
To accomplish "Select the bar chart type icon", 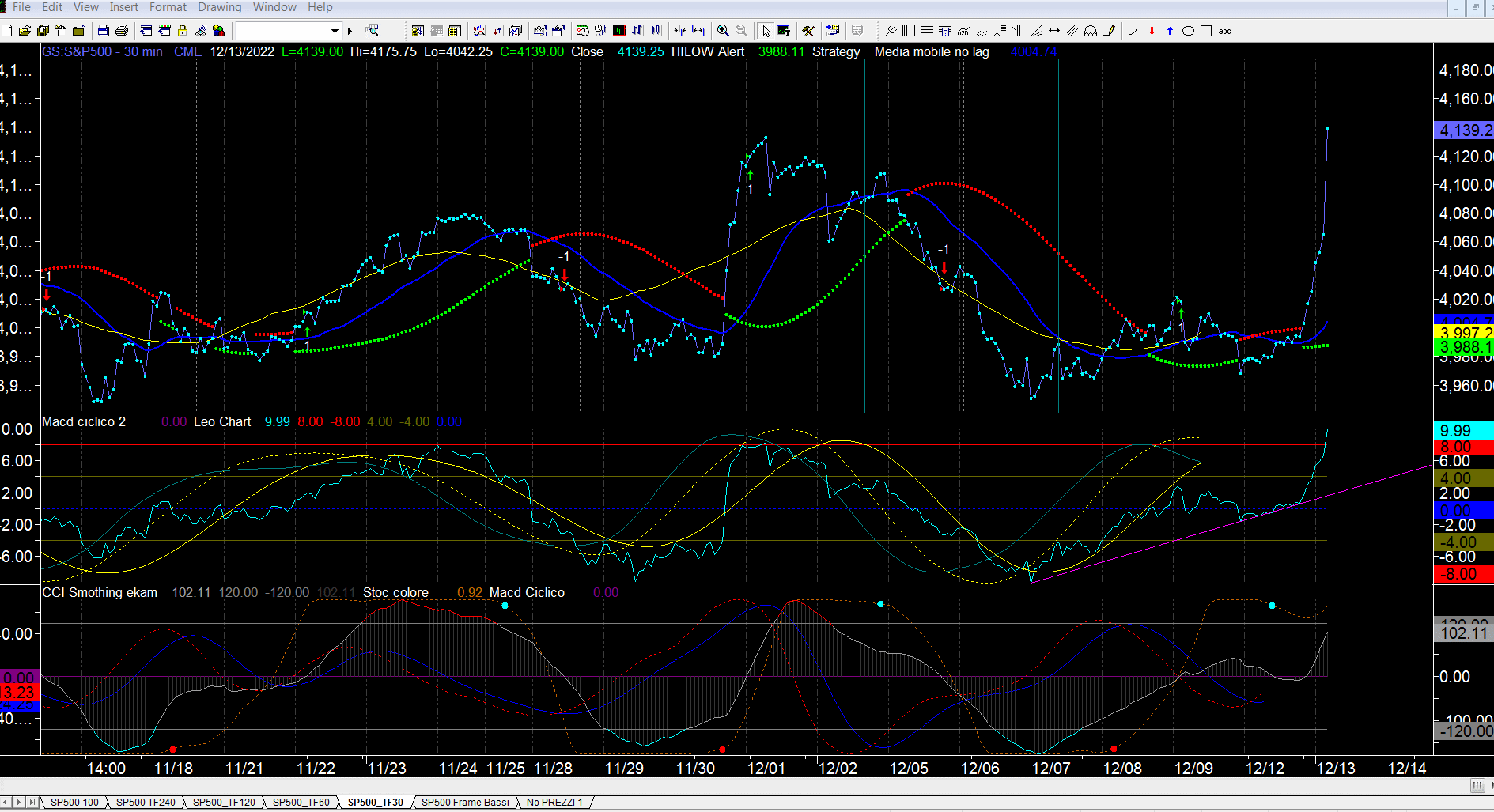I will coord(637,31).
